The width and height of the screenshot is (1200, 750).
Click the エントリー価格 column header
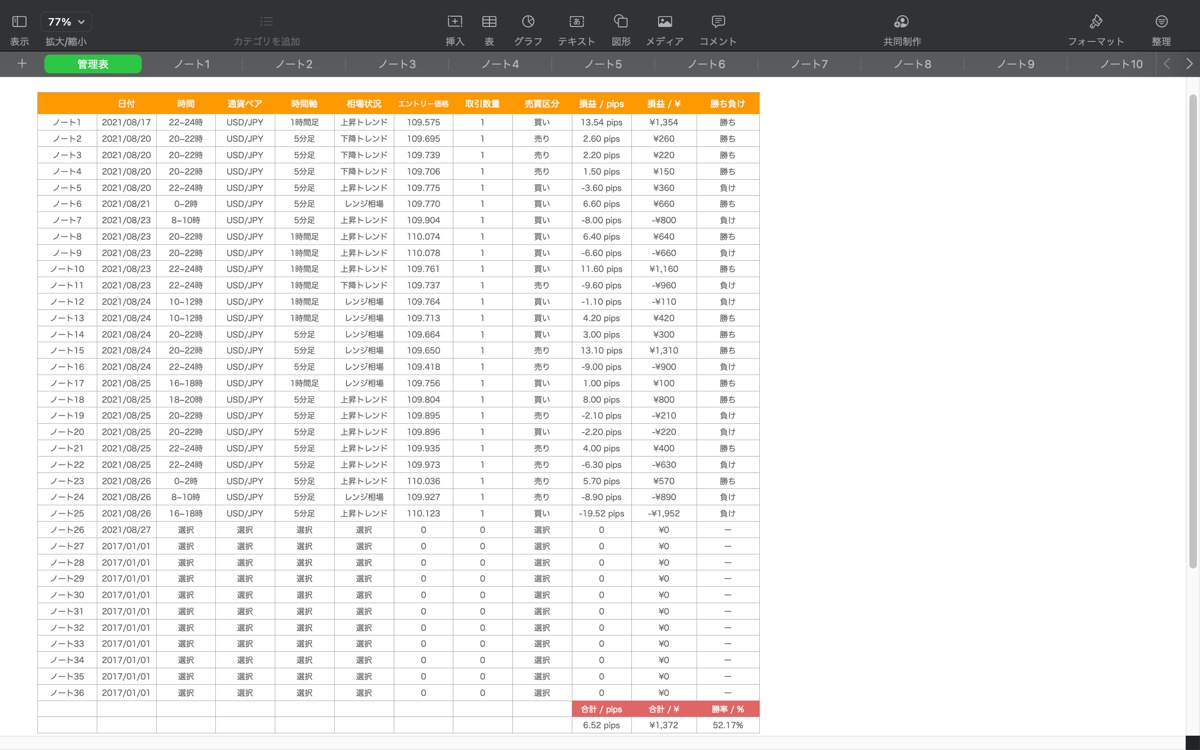(423, 103)
